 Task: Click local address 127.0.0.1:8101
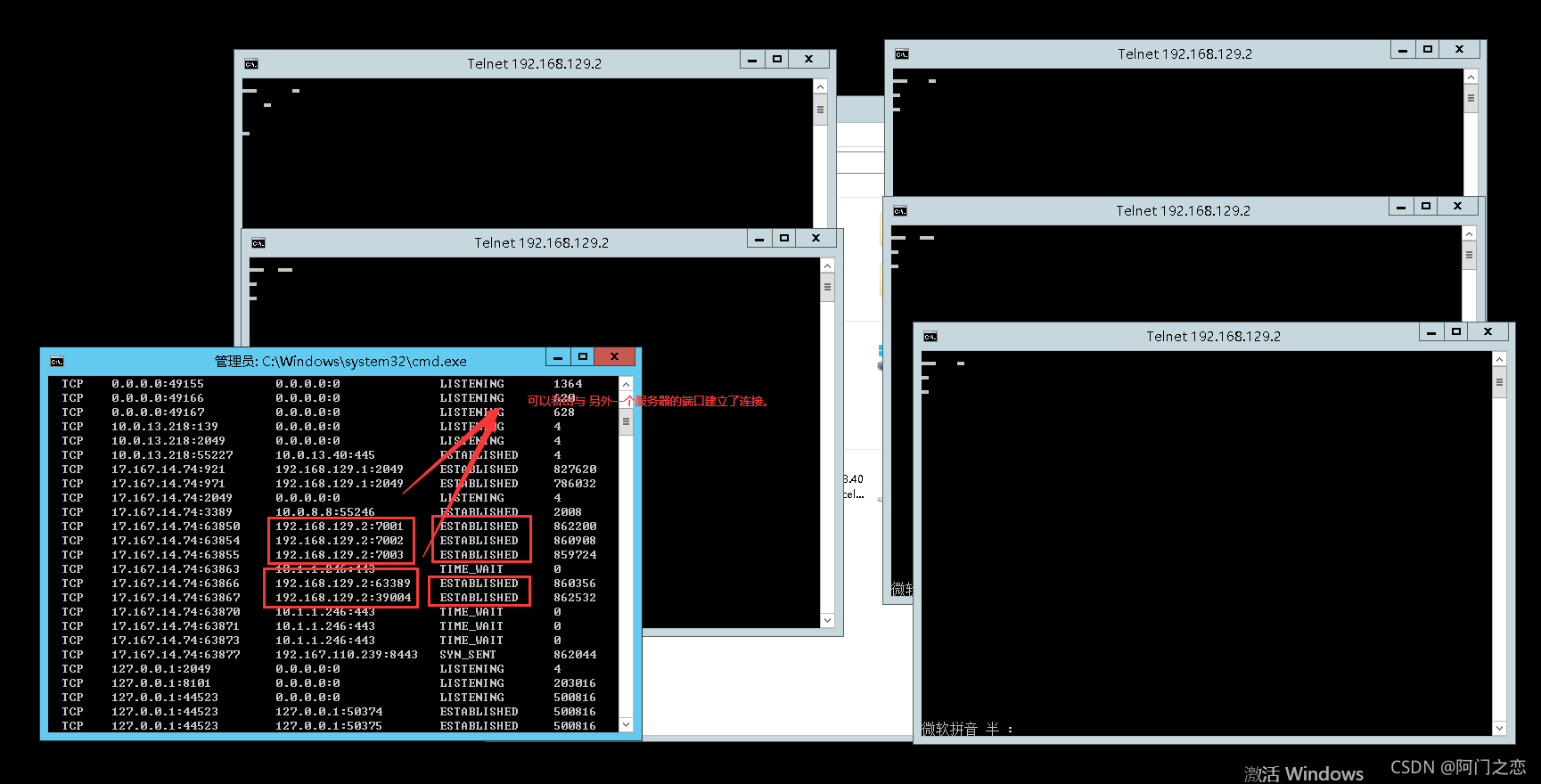click(161, 683)
